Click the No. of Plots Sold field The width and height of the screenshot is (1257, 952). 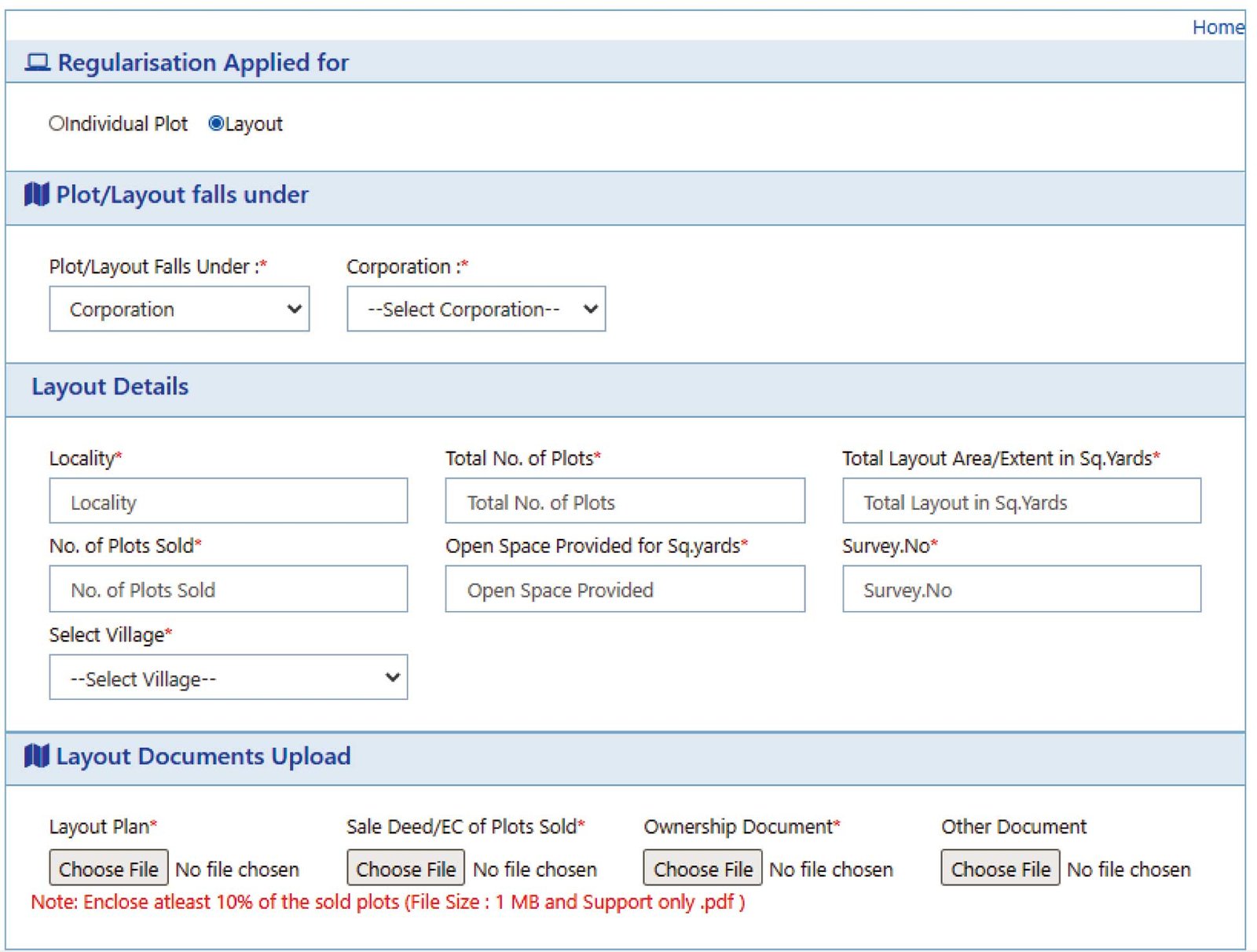[x=228, y=589]
